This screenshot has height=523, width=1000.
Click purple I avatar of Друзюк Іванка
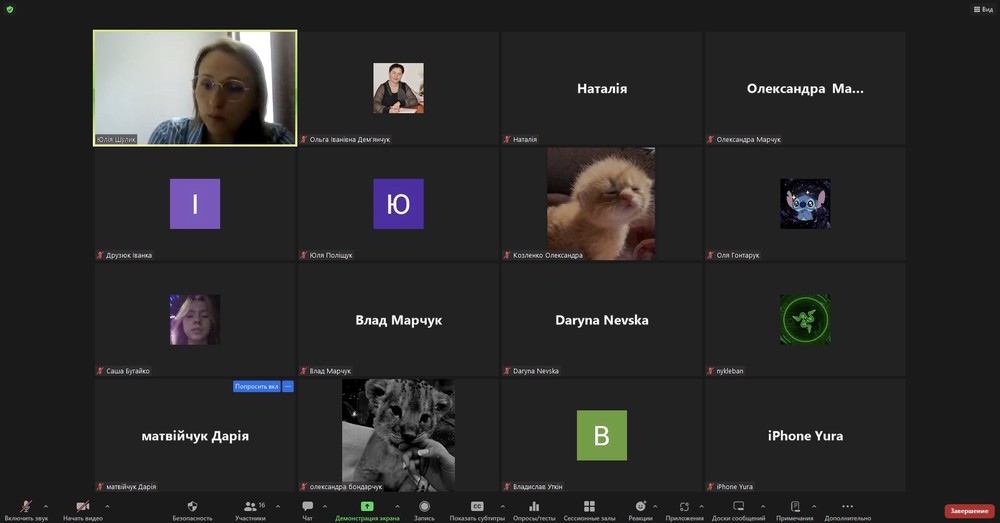195,203
